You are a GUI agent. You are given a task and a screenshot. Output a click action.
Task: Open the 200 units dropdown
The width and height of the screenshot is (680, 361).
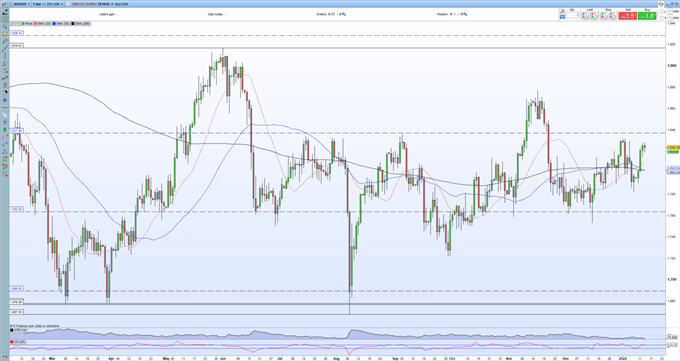click(x=55, y=4)
